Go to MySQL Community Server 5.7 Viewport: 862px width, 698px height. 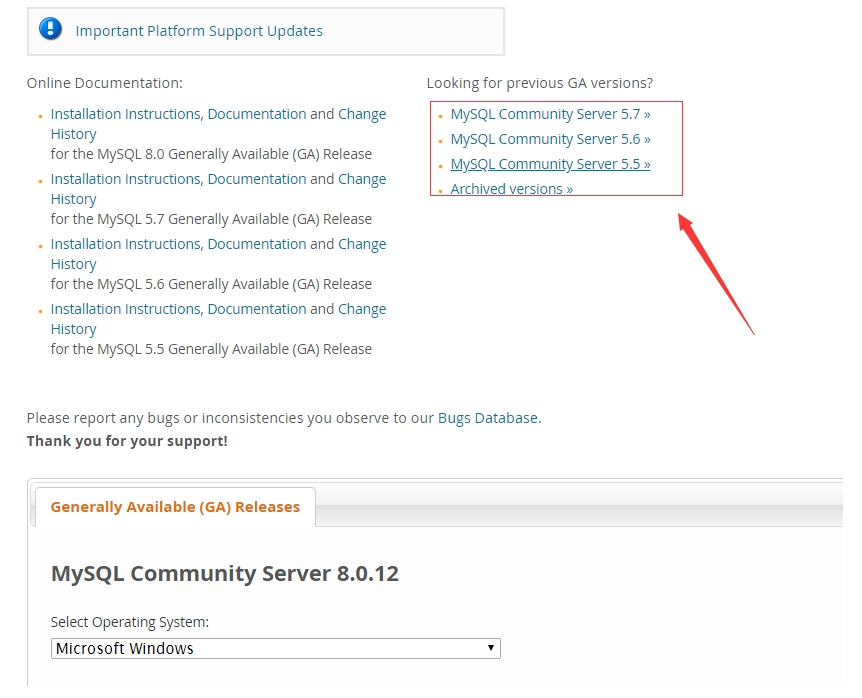(550, 114)
